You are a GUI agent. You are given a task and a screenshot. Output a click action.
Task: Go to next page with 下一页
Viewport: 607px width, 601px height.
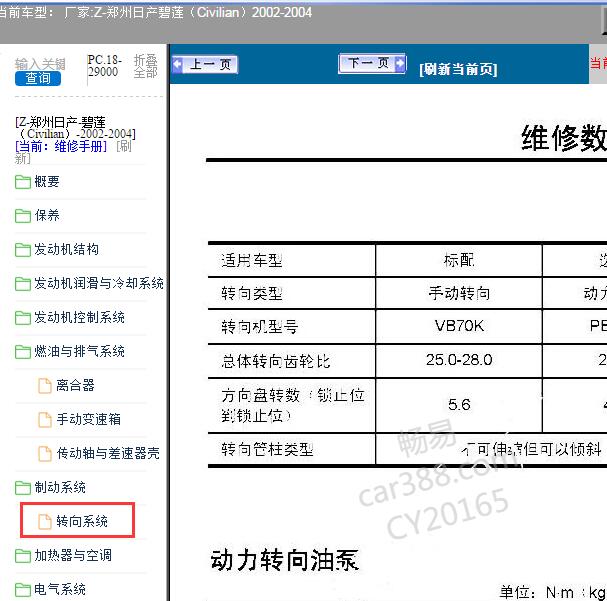372,63
